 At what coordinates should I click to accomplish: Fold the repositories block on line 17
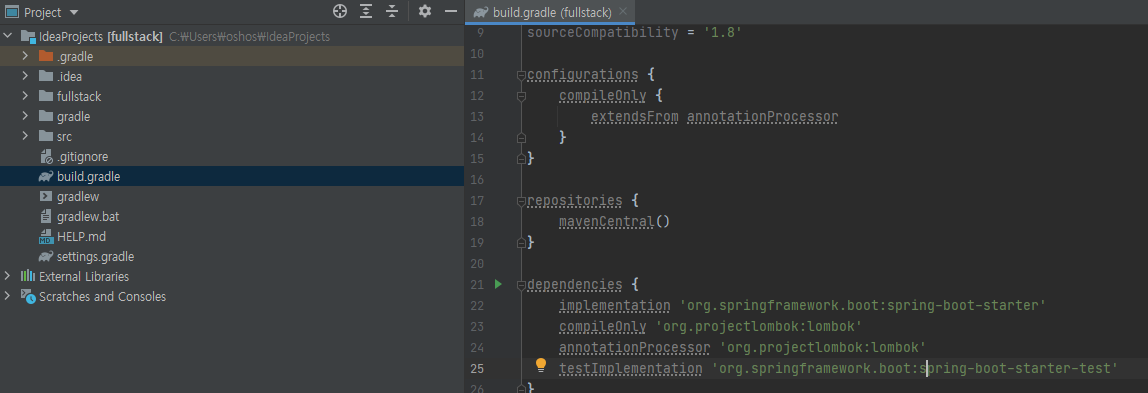pyautogui.click(x=521, y=201)
